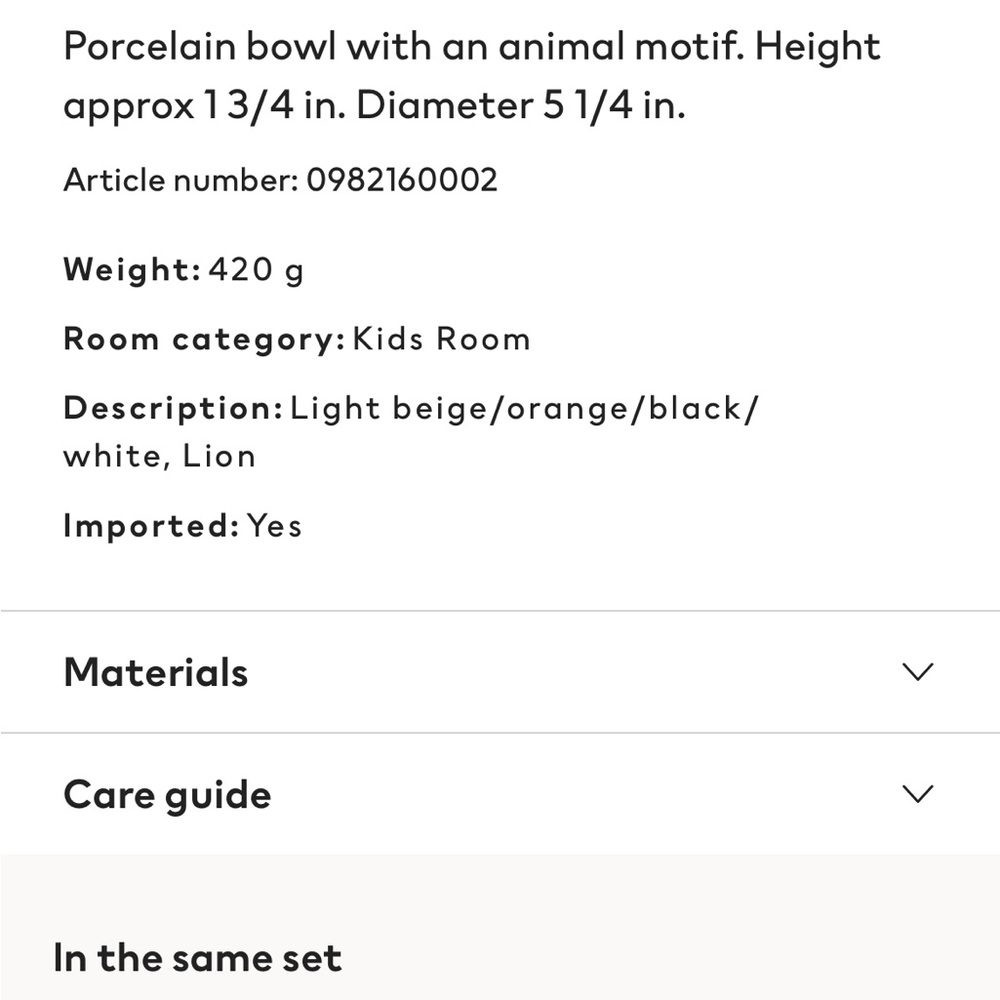Expand the Materials section chevron

pos(918,672)
